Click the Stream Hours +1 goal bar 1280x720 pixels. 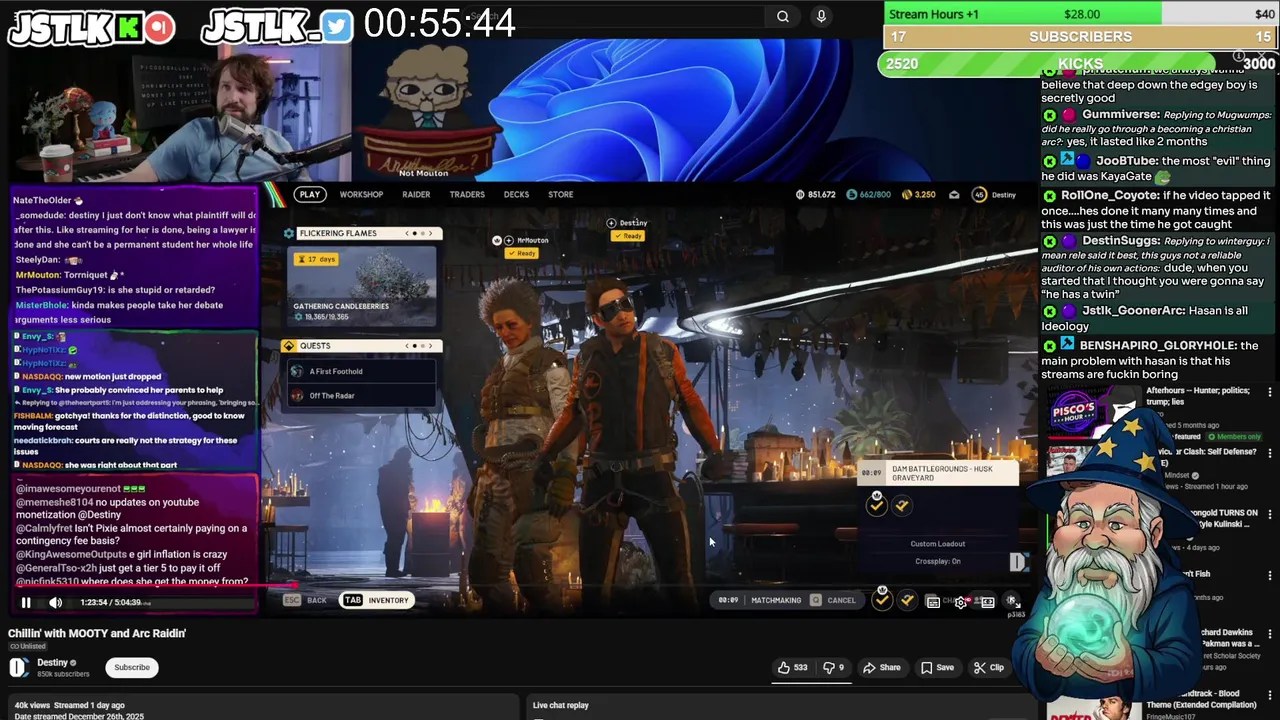[x=1081, y=14]
